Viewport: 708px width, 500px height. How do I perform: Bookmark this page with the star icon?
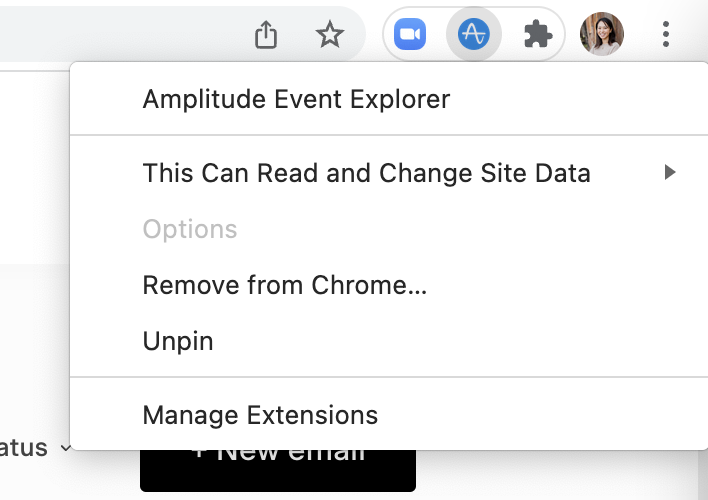(329, 36)
